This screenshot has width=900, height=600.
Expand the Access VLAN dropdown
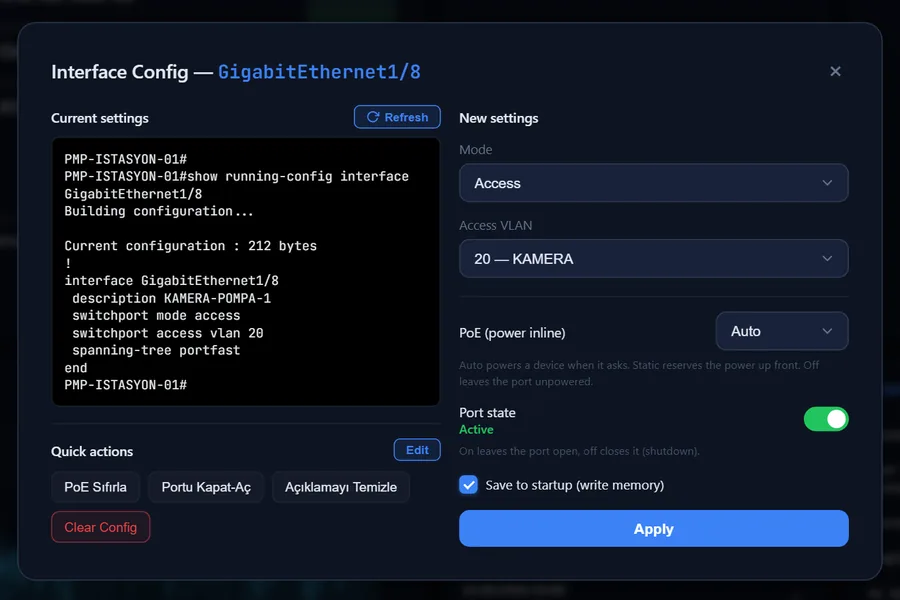(653, 259)
